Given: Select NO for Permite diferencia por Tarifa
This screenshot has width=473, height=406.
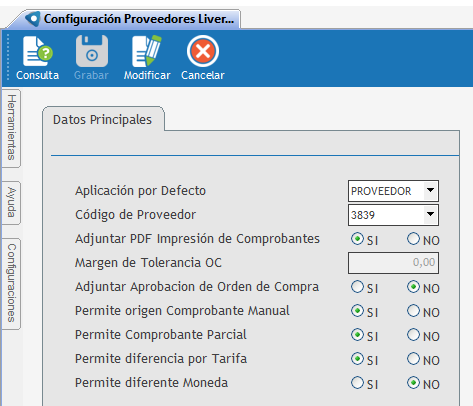Looking at the screenshot, I should (x=413, y=359).
